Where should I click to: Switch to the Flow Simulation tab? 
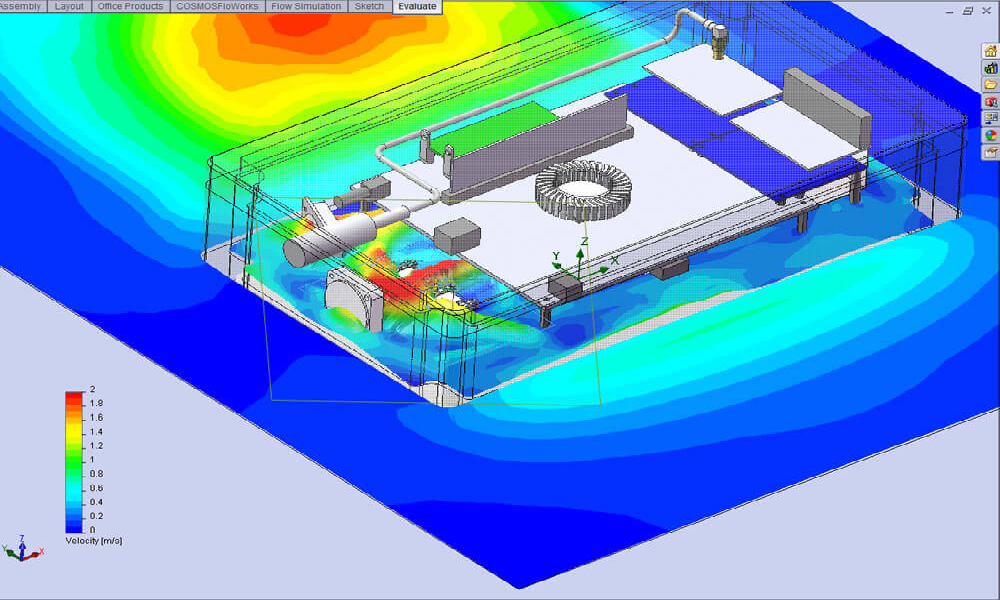[x=306, y=6]
